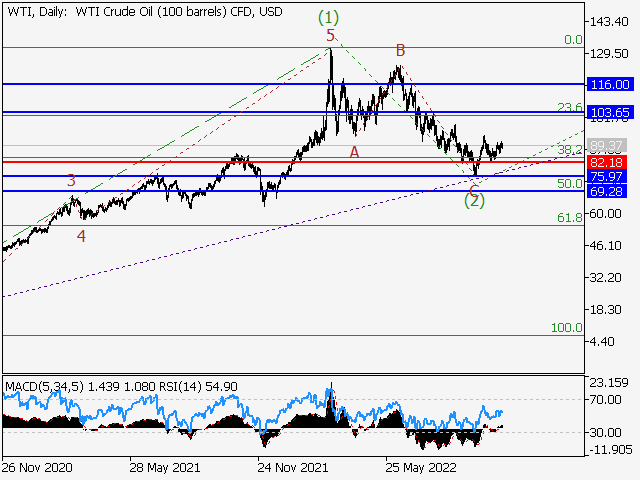The width and height of the screenshot is (640, 480).
Task: Click the 4.40 price axis value
Action: [x=602, y=342]
